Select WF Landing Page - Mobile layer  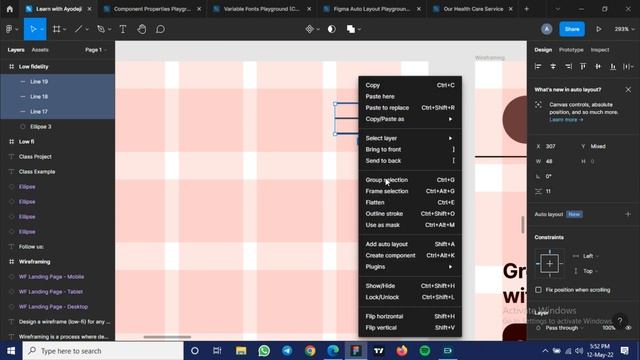coord(58,277)
